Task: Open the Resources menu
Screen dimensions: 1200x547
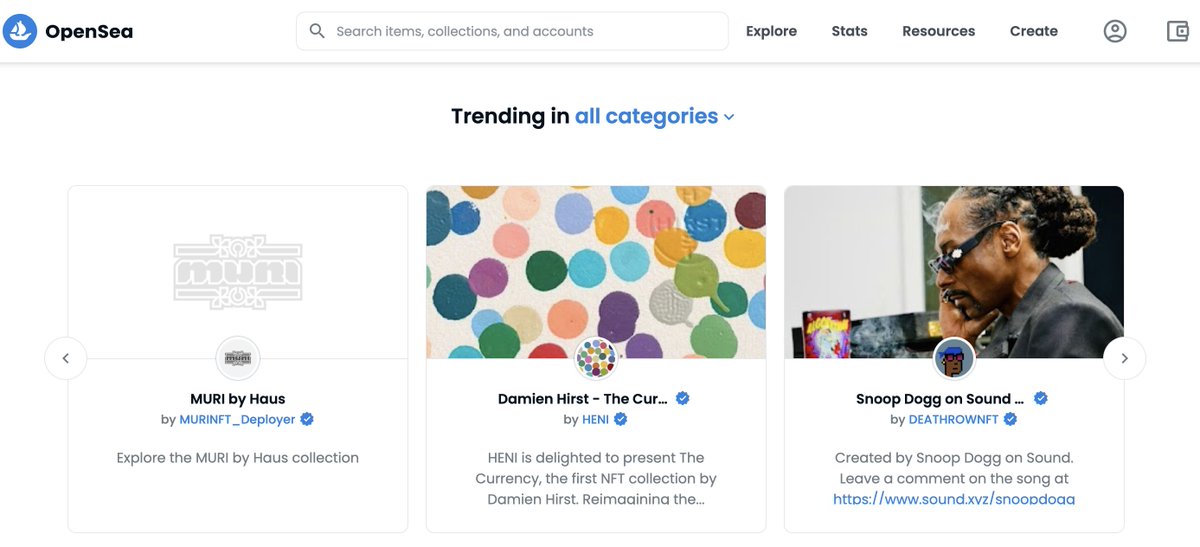Action: (938, 31)
